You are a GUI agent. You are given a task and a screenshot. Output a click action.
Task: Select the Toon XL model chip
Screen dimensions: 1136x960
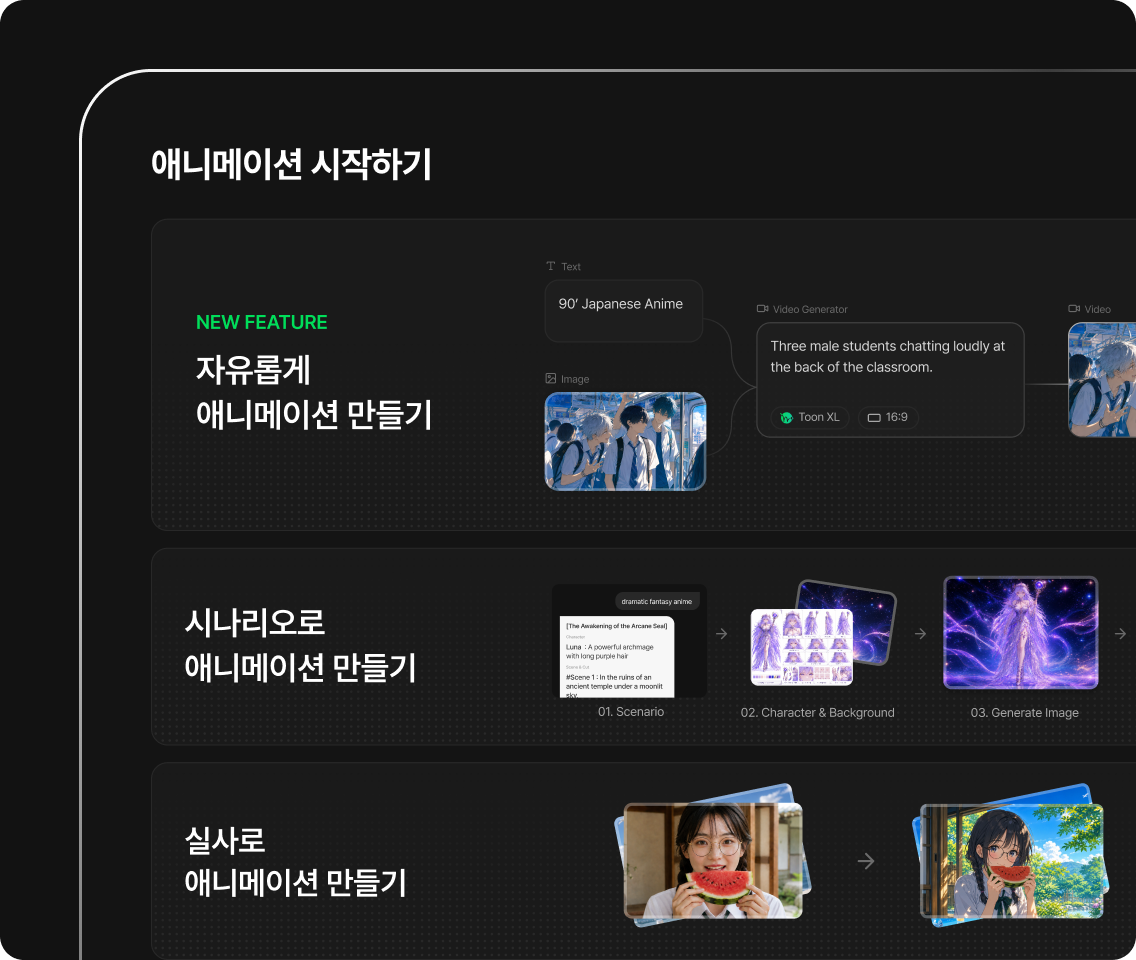[810, 417]
